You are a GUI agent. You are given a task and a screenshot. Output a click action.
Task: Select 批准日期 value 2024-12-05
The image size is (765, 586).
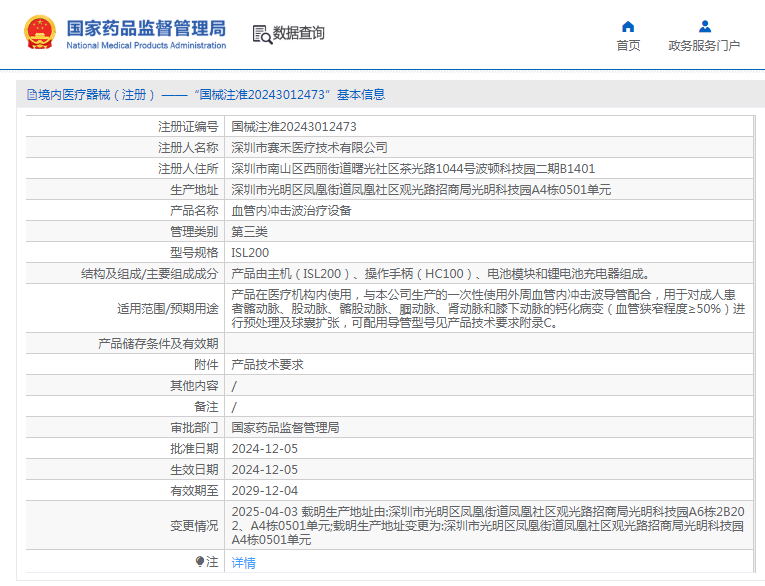[x=264, y=449]
